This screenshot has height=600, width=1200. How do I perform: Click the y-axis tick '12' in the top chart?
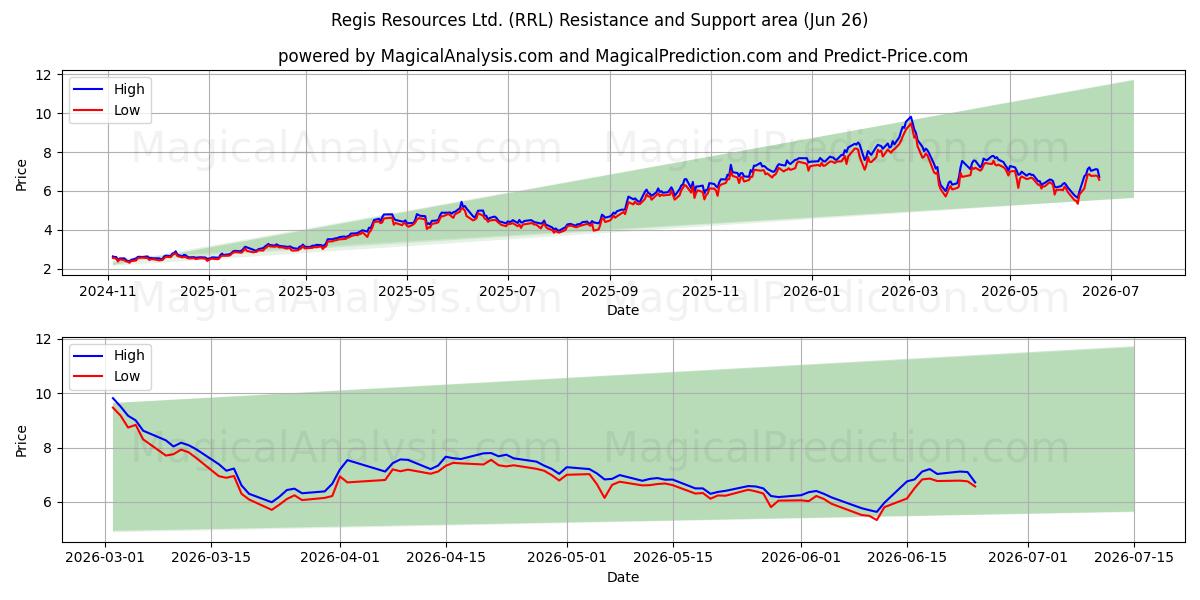[44, 75]
